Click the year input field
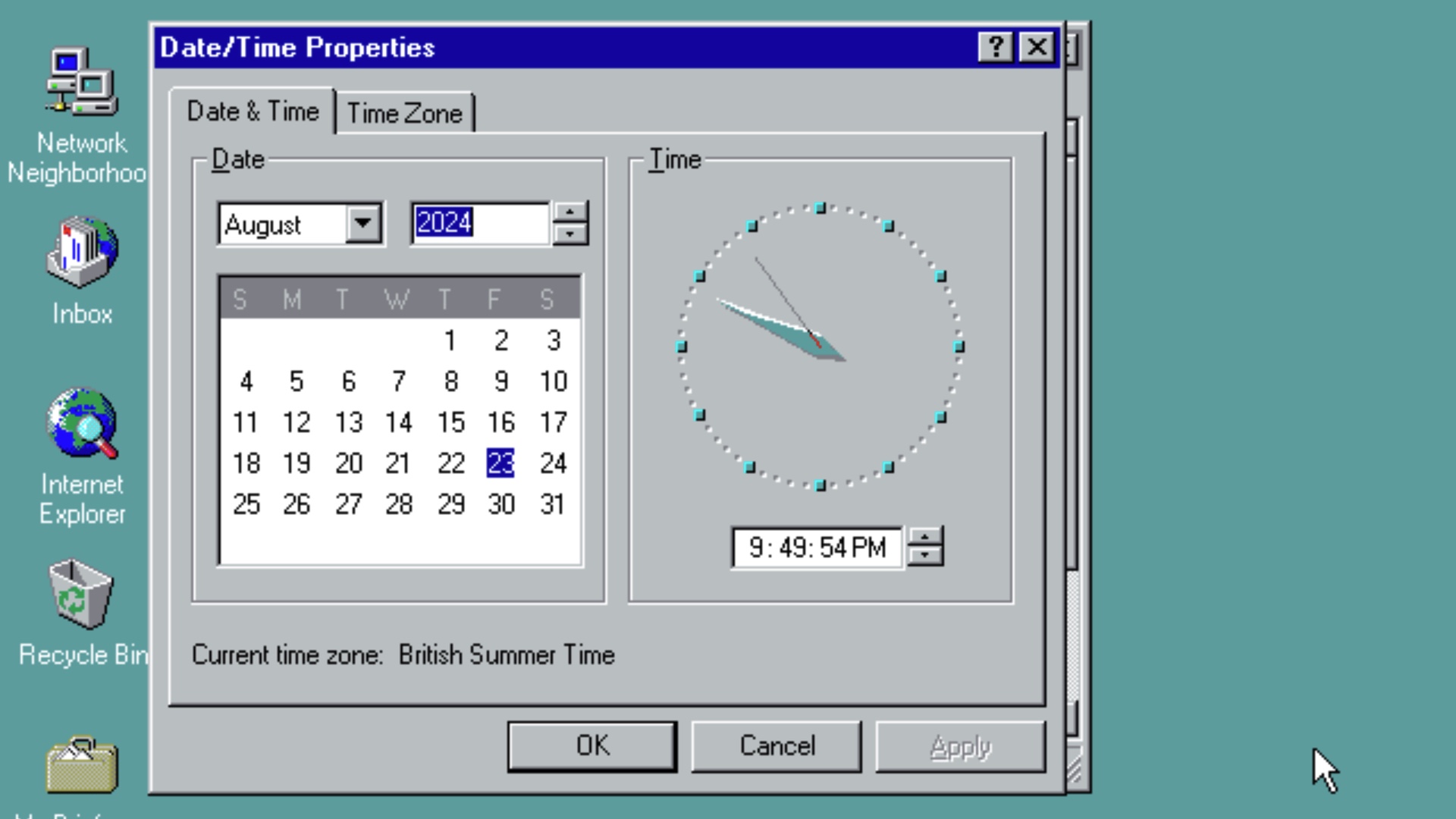Viewport: 1456px width, 819px height. [x=480, y=223]
